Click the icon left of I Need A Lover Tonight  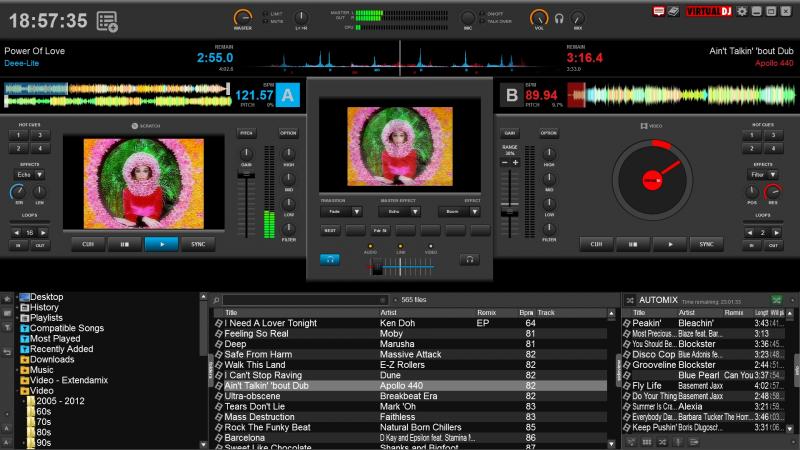coord(218,323)
